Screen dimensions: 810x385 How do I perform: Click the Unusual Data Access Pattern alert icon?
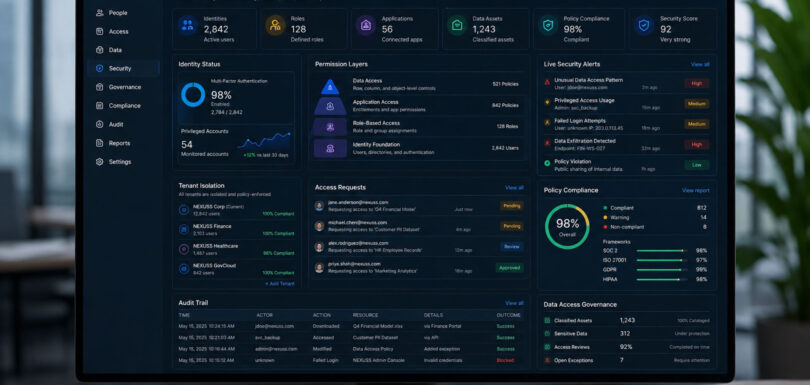coord(547,82)
